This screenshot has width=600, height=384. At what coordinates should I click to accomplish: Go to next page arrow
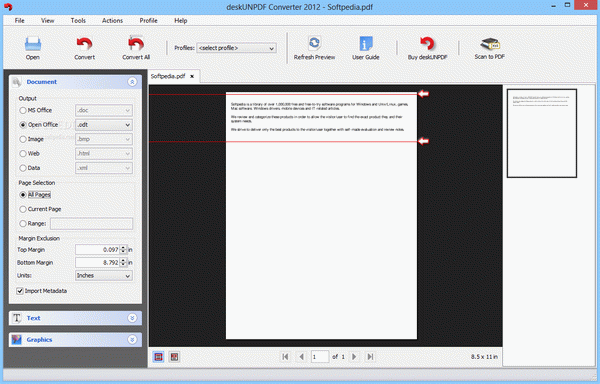(354, 357)
